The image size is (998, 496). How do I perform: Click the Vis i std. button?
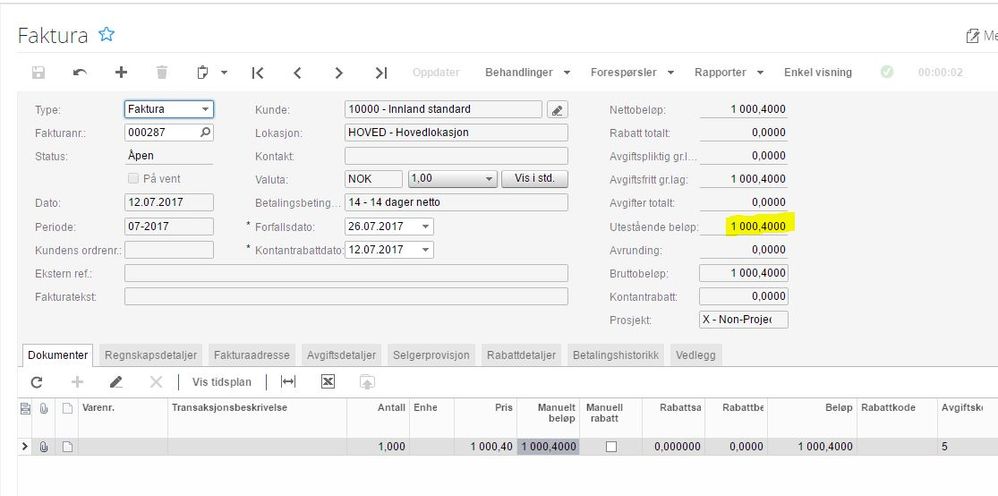[534, 179]
